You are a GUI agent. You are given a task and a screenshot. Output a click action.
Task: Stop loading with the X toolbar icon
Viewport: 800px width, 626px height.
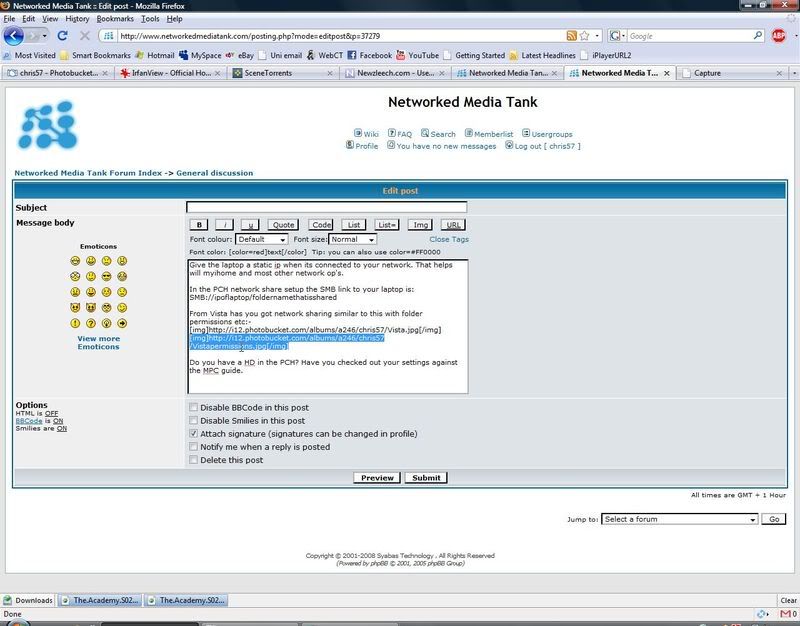point(85,36)
